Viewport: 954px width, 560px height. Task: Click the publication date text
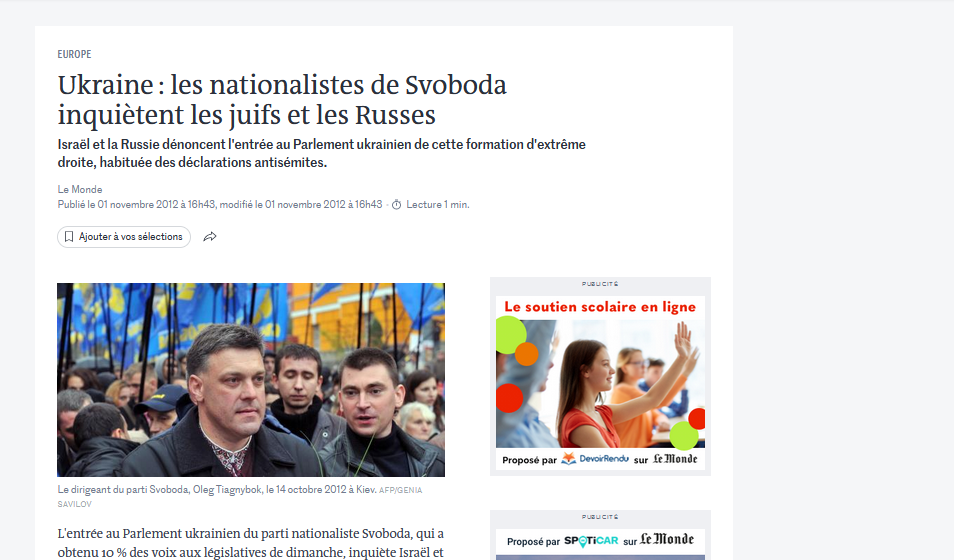[220, 205]
